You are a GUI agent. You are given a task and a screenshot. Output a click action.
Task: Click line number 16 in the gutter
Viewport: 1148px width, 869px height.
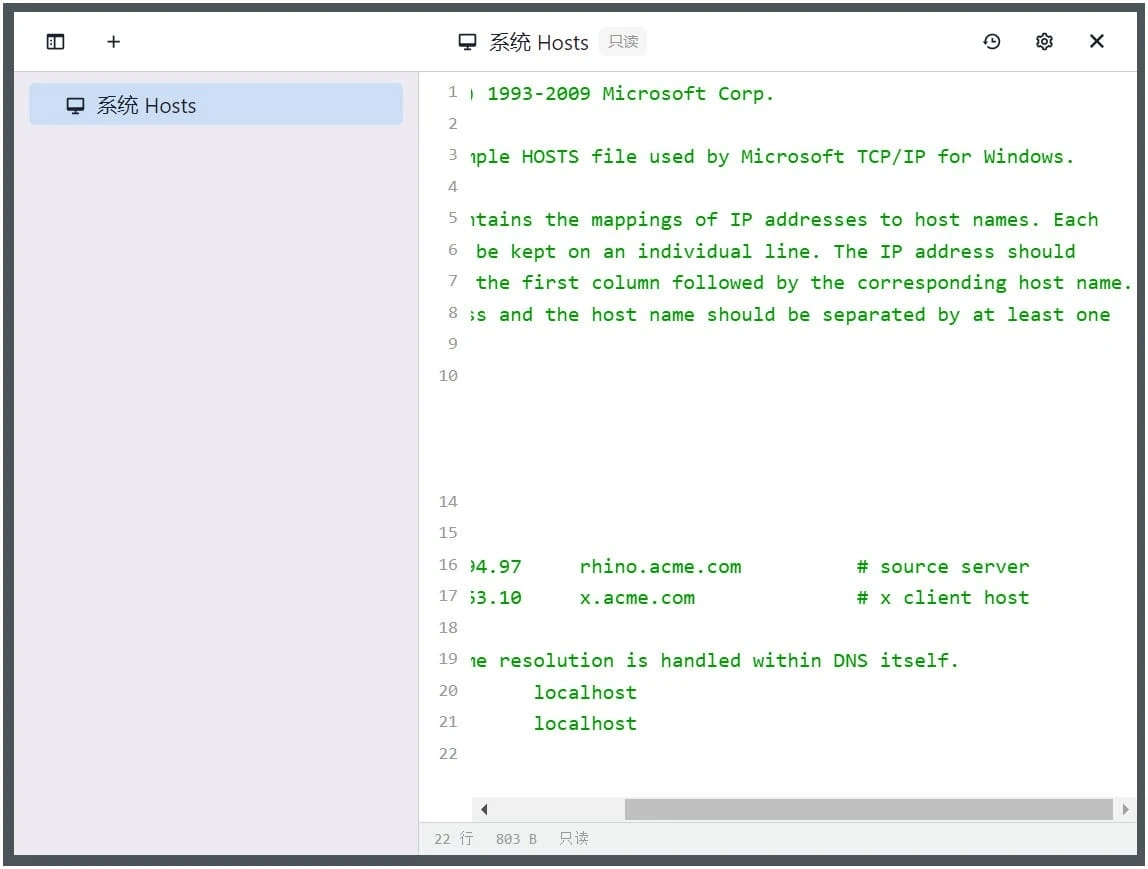pos(447,565)
